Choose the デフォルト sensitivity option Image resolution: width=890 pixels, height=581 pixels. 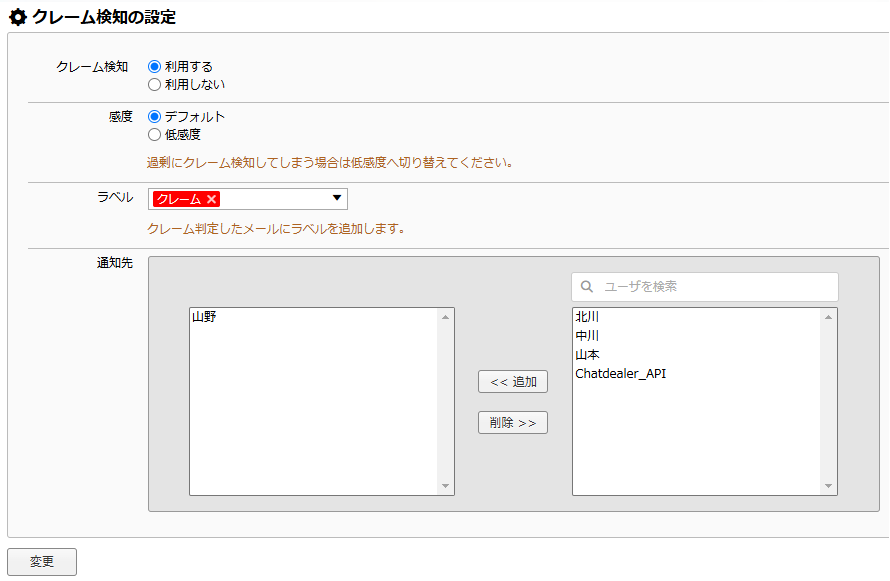[x=155, y=117]
